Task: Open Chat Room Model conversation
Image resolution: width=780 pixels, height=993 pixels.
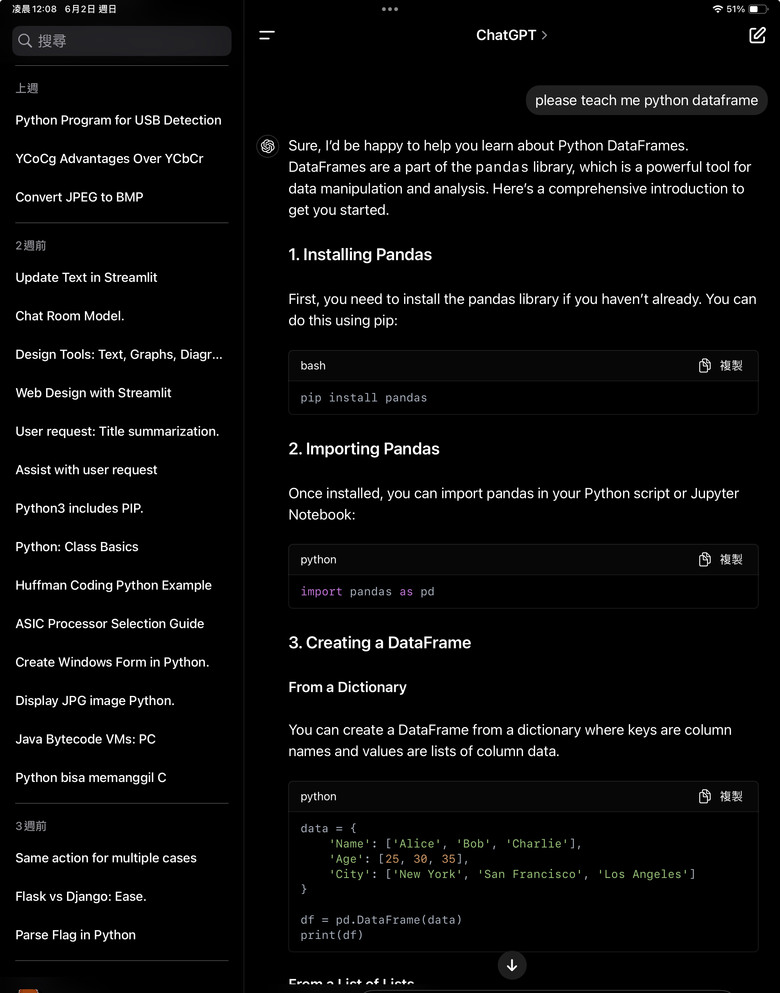Action: [70, 316]
